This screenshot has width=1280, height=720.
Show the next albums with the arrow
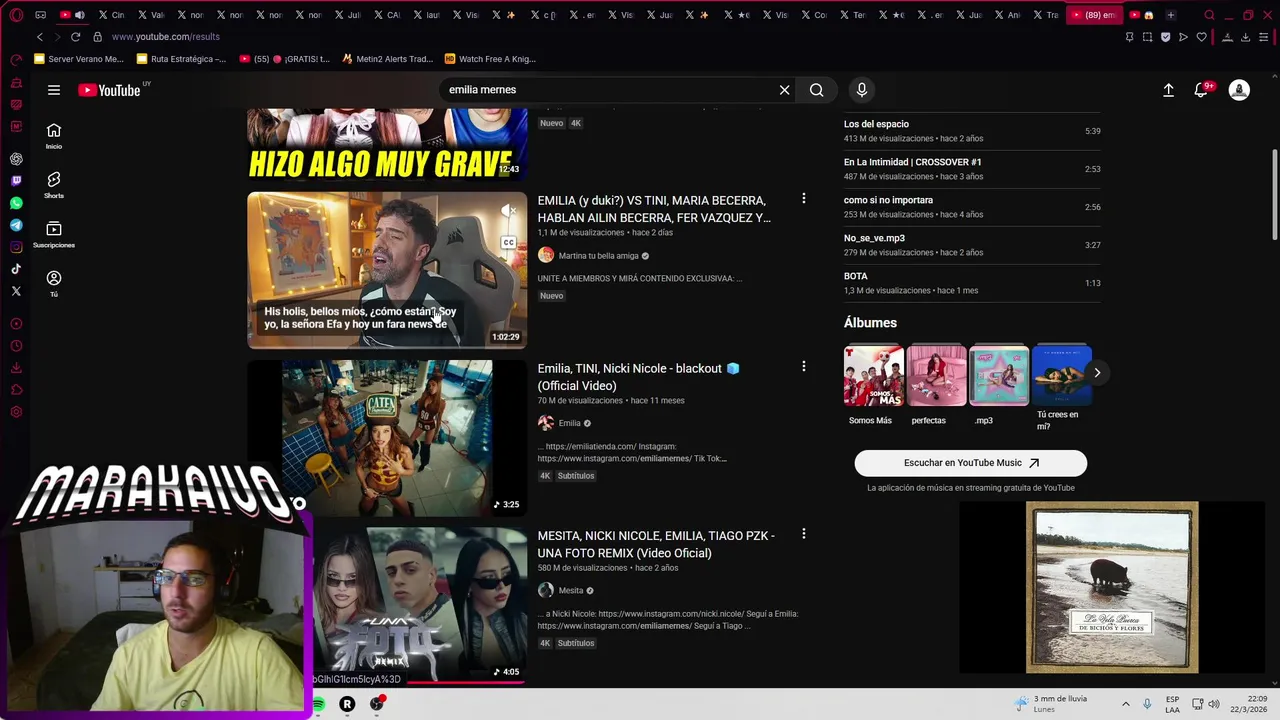point(1097,373)
